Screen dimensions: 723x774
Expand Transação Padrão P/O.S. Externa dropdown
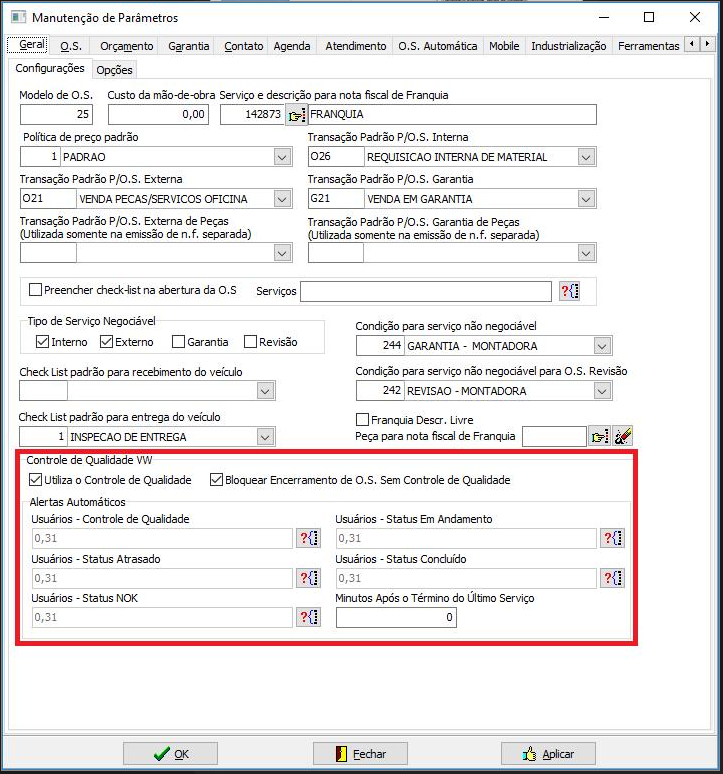pos(282,199)
